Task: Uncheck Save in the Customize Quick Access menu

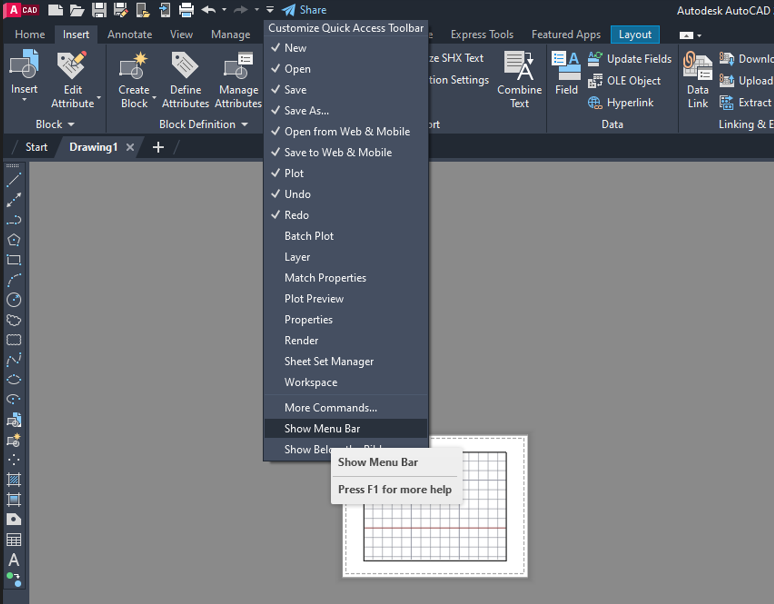Action: click(346, 90)
